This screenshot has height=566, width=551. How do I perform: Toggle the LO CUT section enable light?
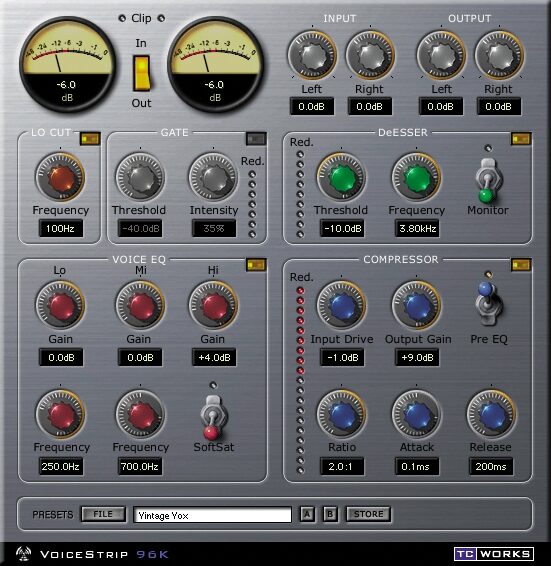(90, 139)
